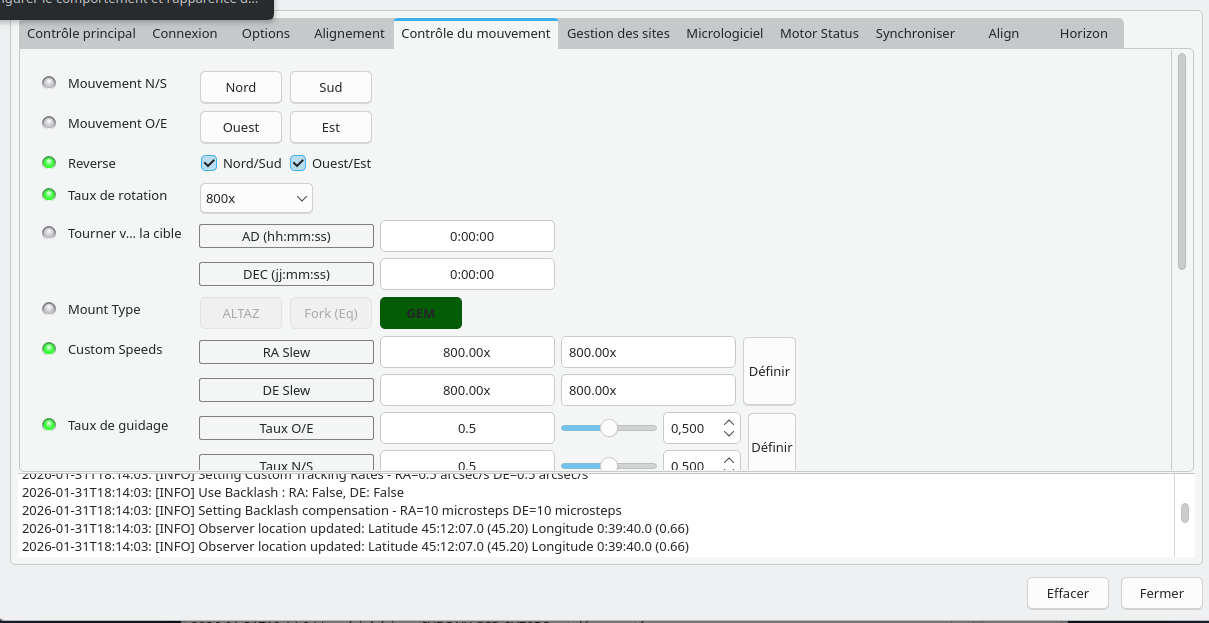Decrease the Taux O/E spinbox value

(729, 435)
